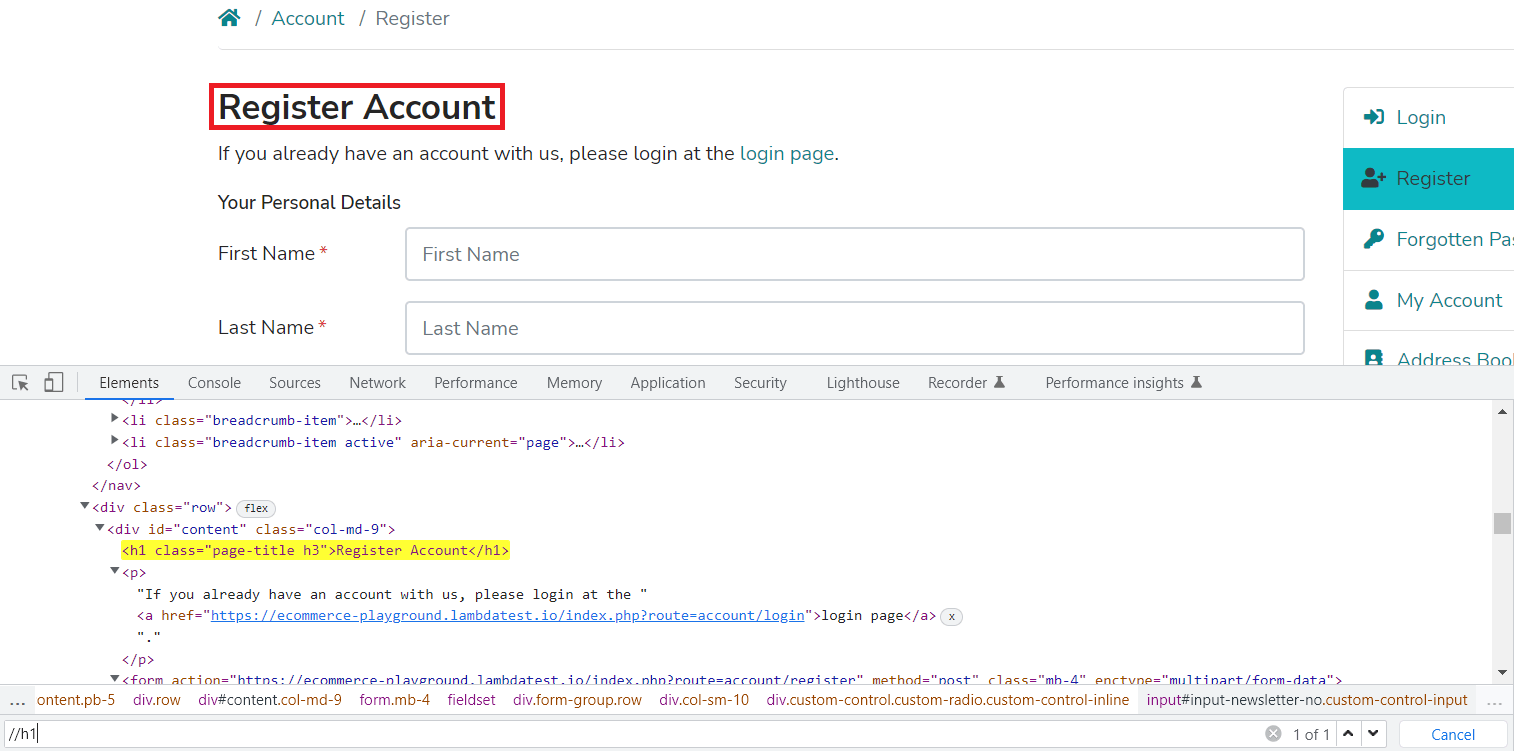Click the Login sidebar icon

pyautogui.click(x=1374, y=117)
